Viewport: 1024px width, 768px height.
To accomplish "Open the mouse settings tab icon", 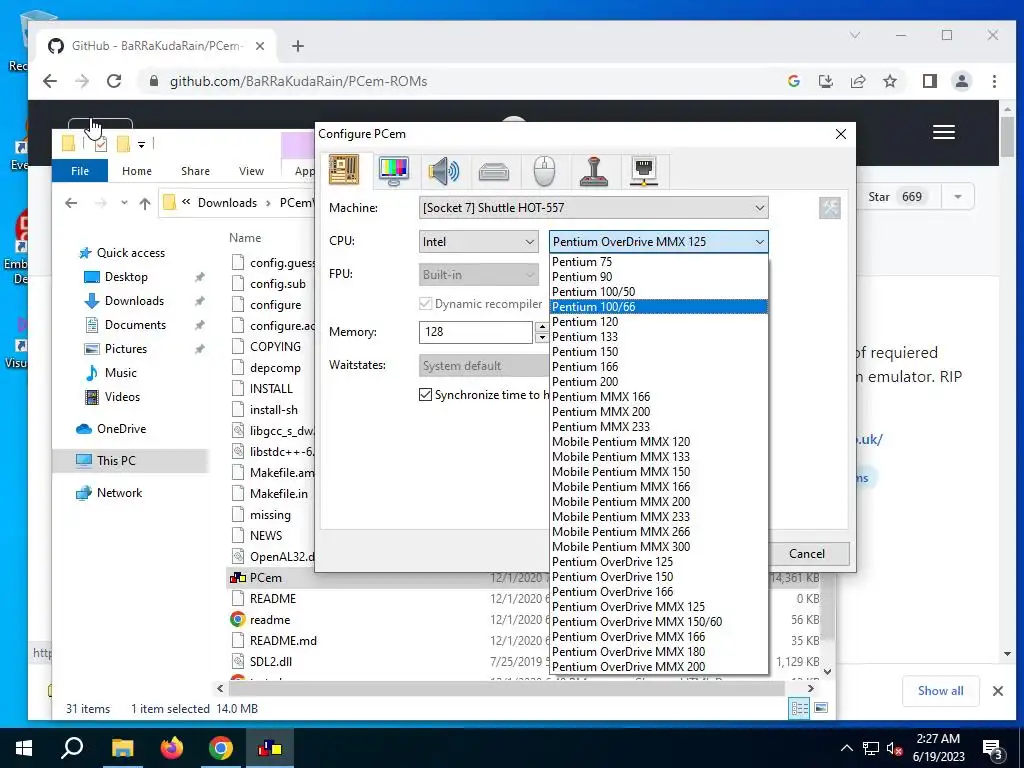I will coord(544,172).
